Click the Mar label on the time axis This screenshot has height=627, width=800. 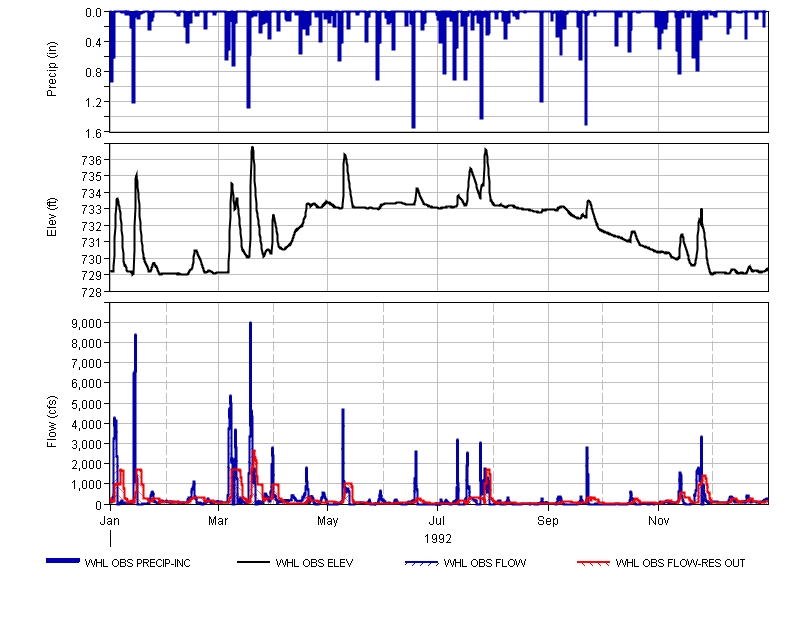tap(218, 522)
